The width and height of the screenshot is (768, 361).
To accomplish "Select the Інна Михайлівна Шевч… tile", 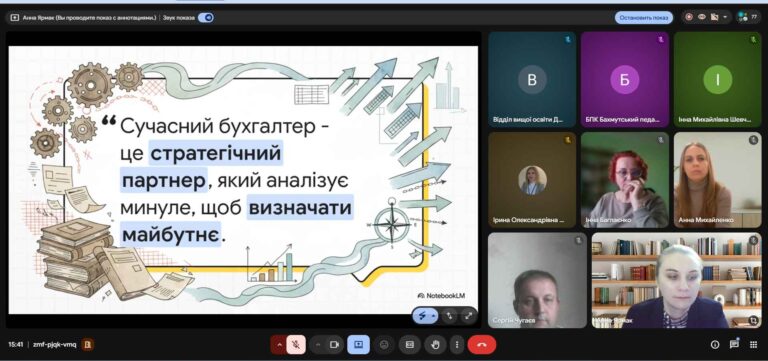I will 718,80.
